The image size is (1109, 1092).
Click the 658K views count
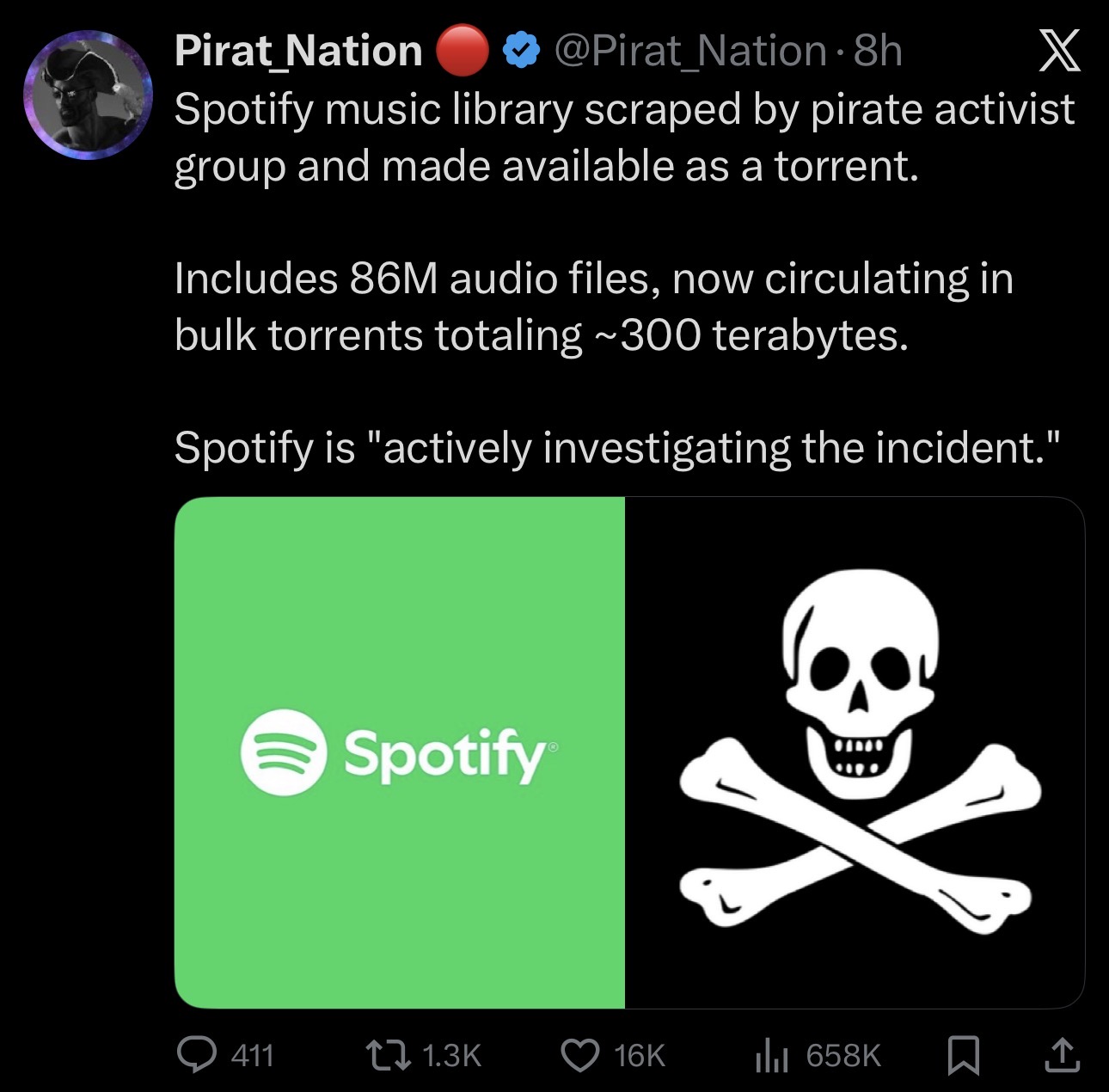tap(843, 1055)
